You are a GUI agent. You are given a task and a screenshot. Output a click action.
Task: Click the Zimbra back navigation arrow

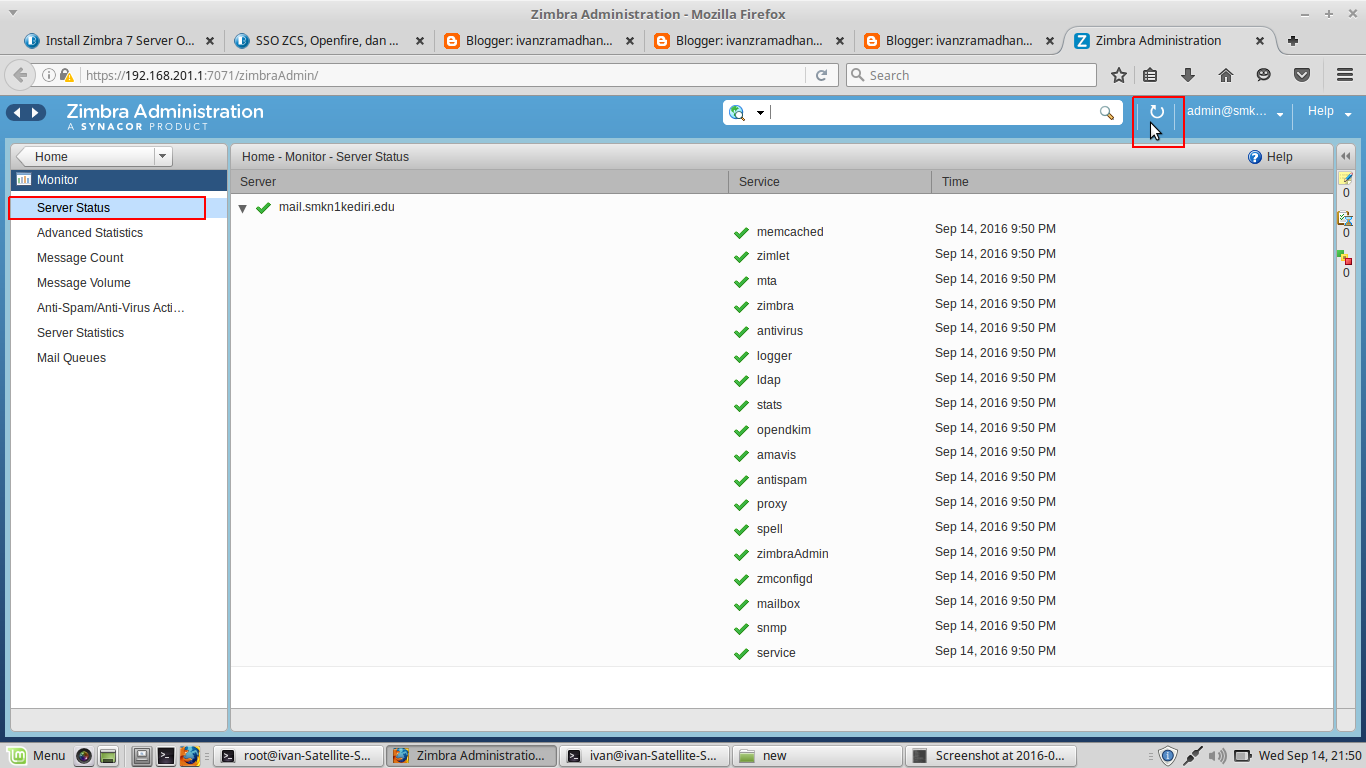pyautogui.click(x=17, y=113)
